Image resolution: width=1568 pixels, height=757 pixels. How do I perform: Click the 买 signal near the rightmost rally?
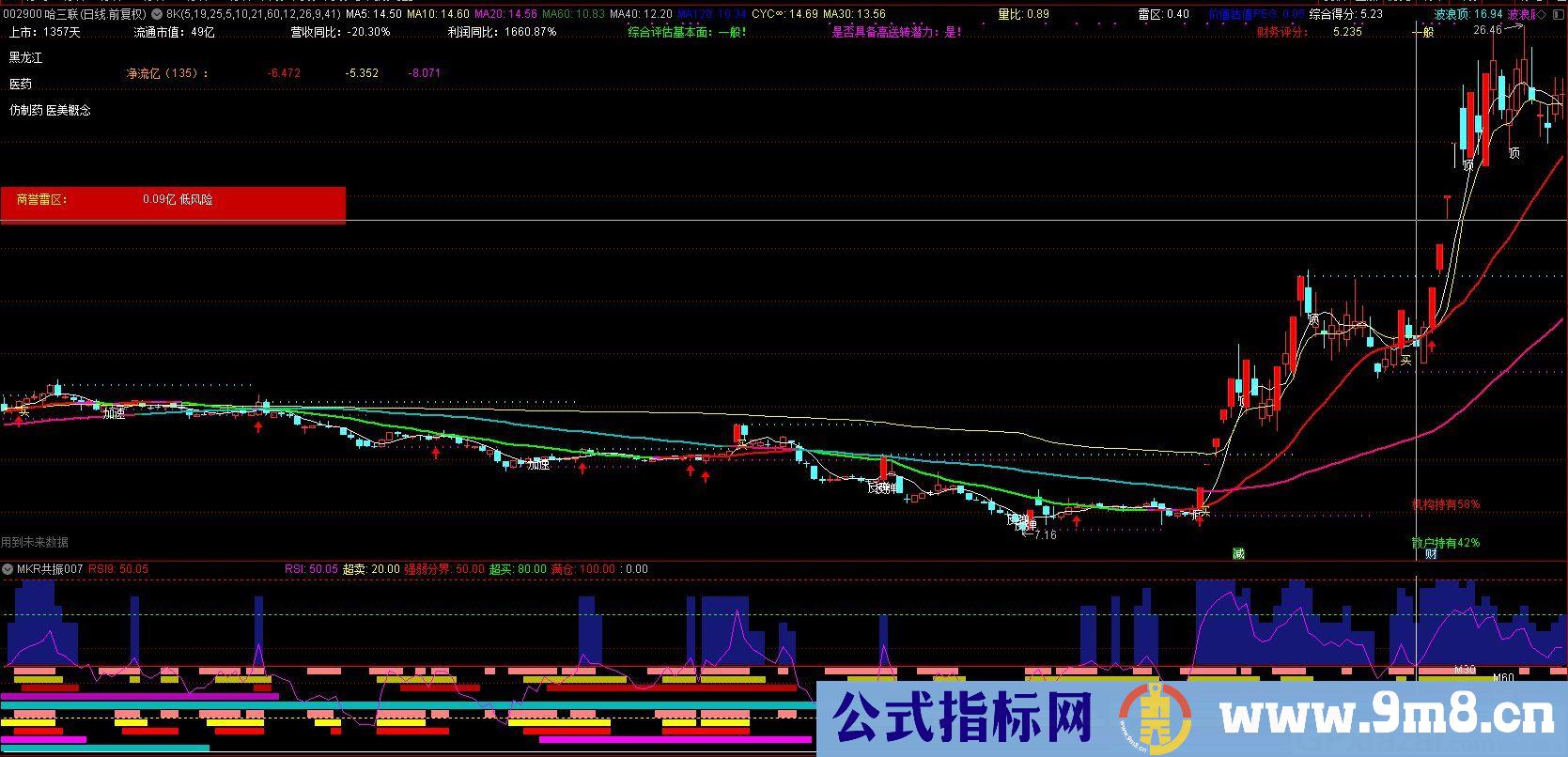1406,359
